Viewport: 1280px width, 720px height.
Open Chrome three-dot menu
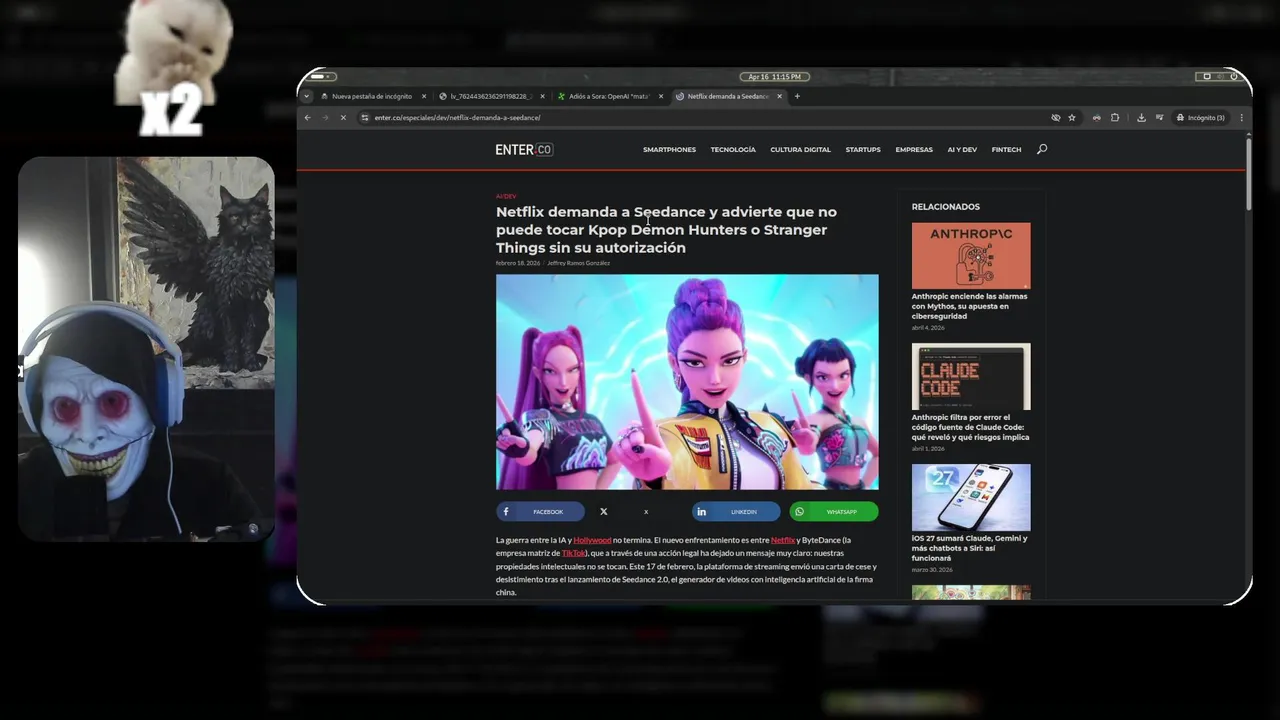[x=1241, y=118]
